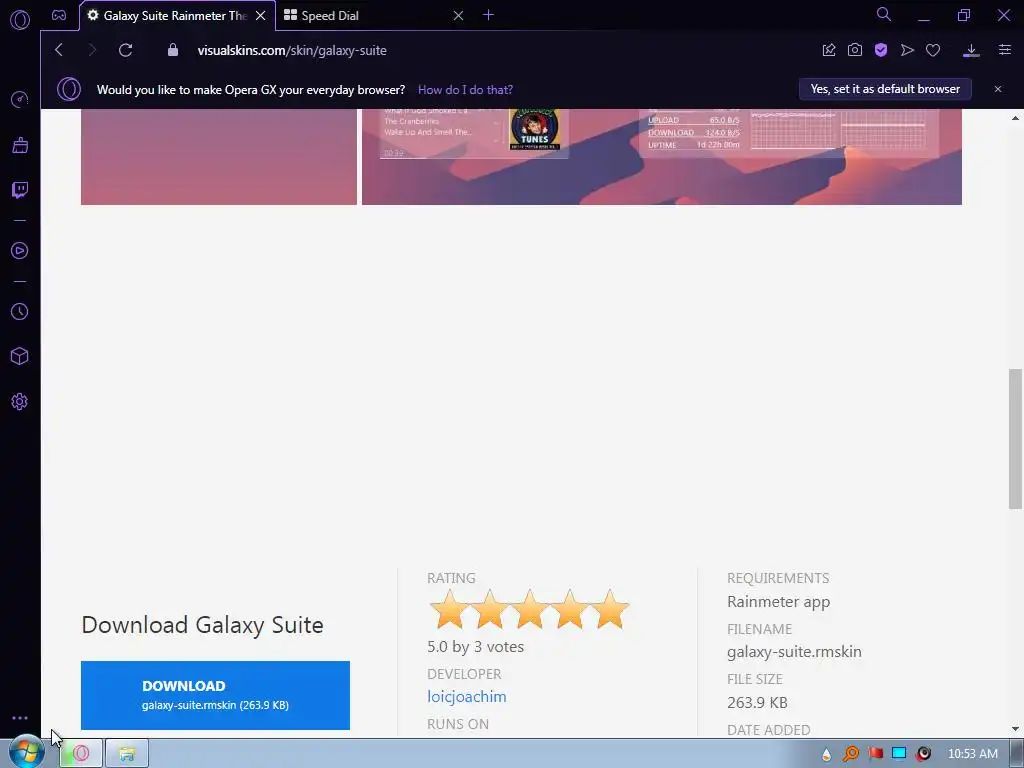
Task: Open History clock icon in sidebar
Action: (x=20, y=312)
